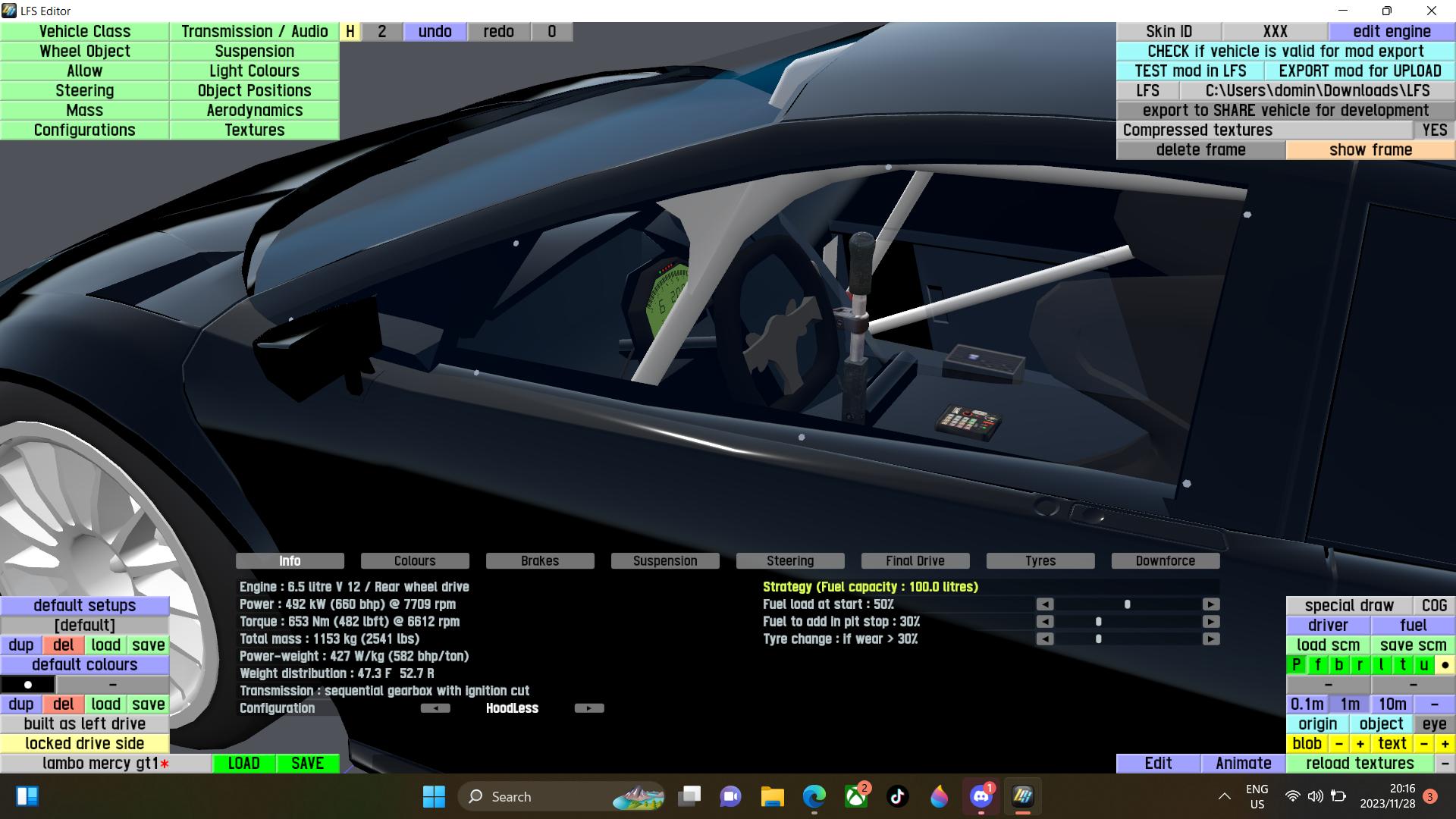Click the left arrow for Configuration

(x=435, y=708)
